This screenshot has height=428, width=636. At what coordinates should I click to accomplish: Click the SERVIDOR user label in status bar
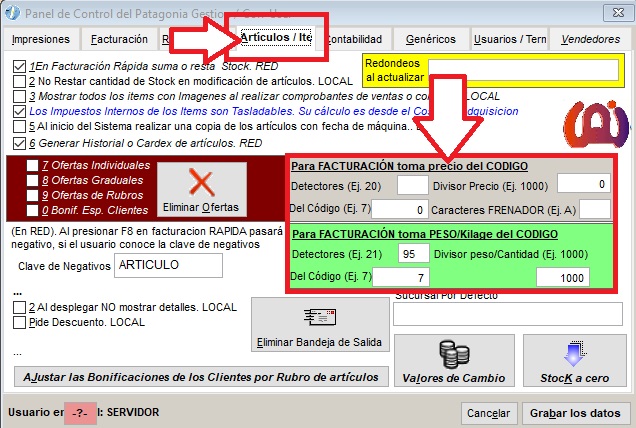[133, 412]
